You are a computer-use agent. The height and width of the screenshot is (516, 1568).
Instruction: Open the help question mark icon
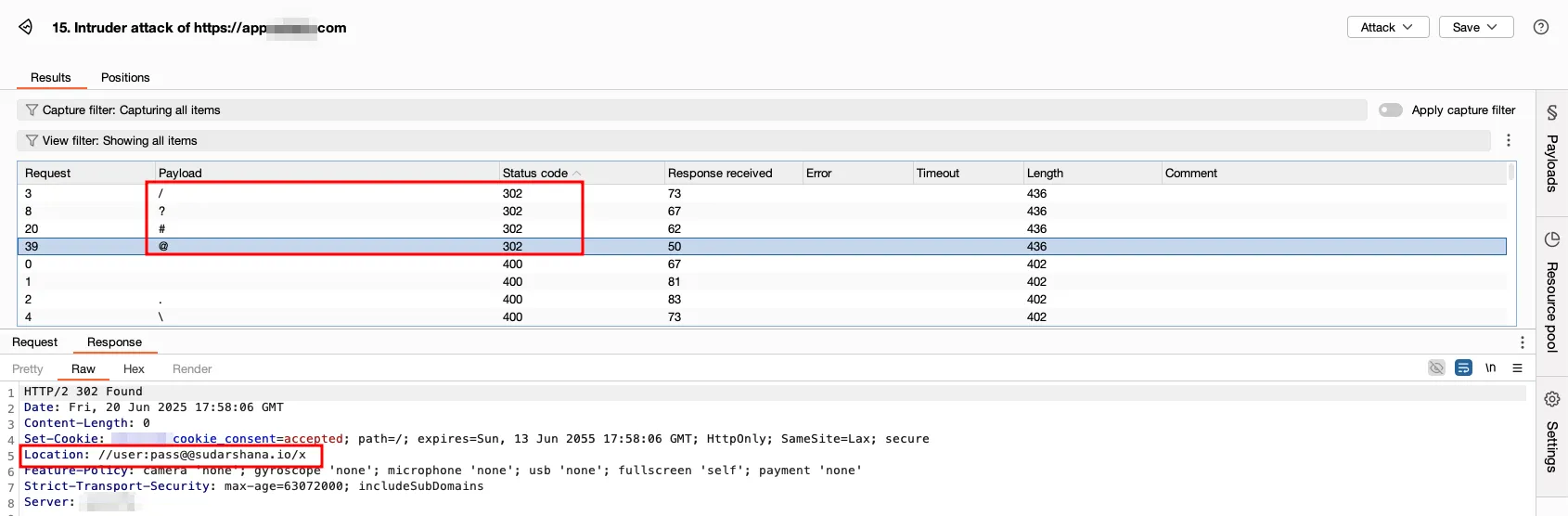(x=1541, y=27)
